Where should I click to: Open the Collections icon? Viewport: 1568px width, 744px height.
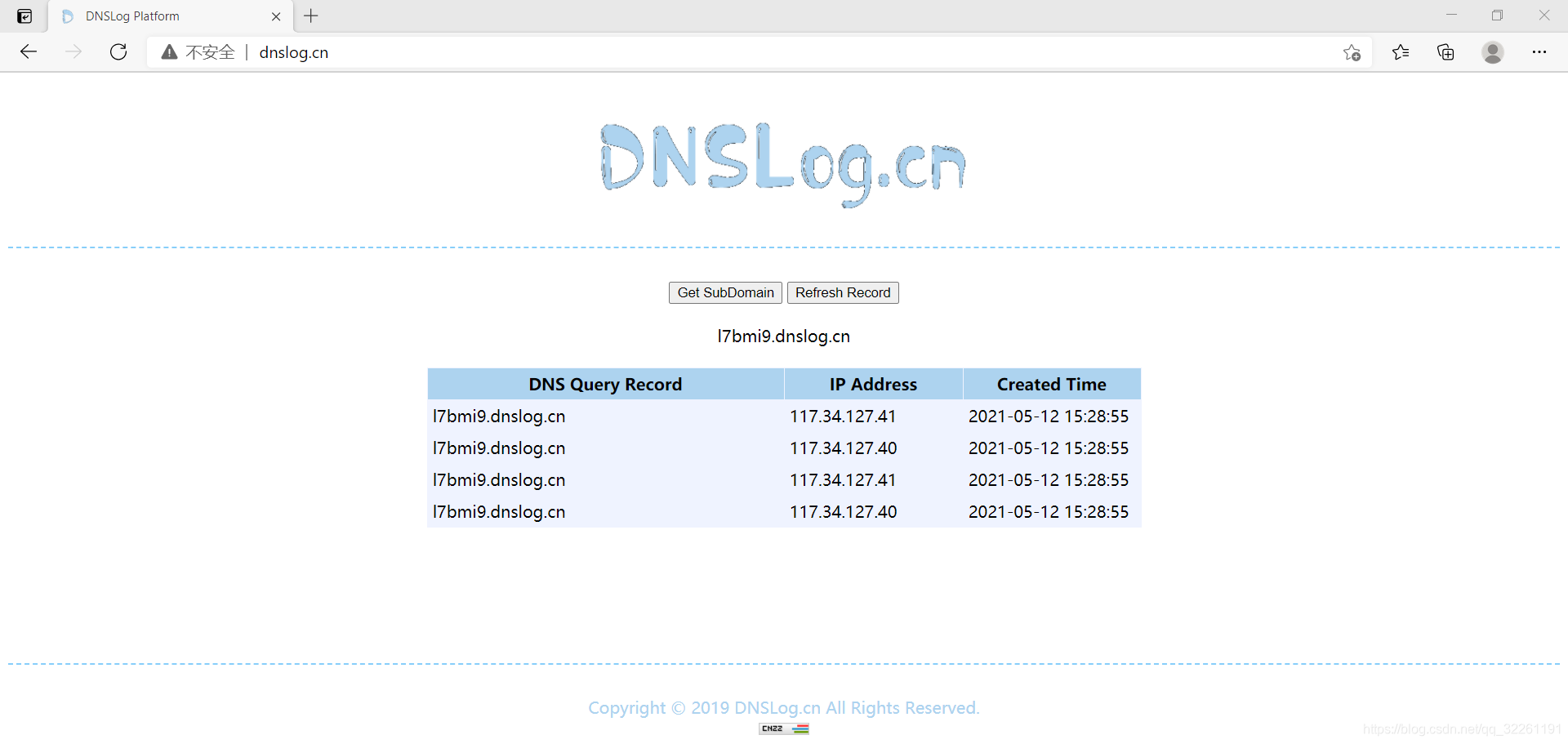click(x=1445, y=52)
